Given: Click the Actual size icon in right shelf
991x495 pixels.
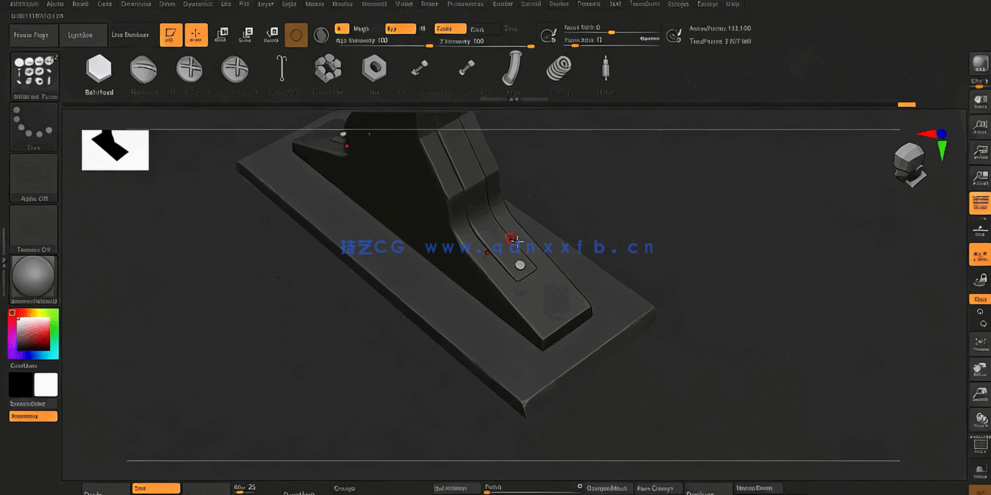Looking at the screenshot, I should [980, 152].
